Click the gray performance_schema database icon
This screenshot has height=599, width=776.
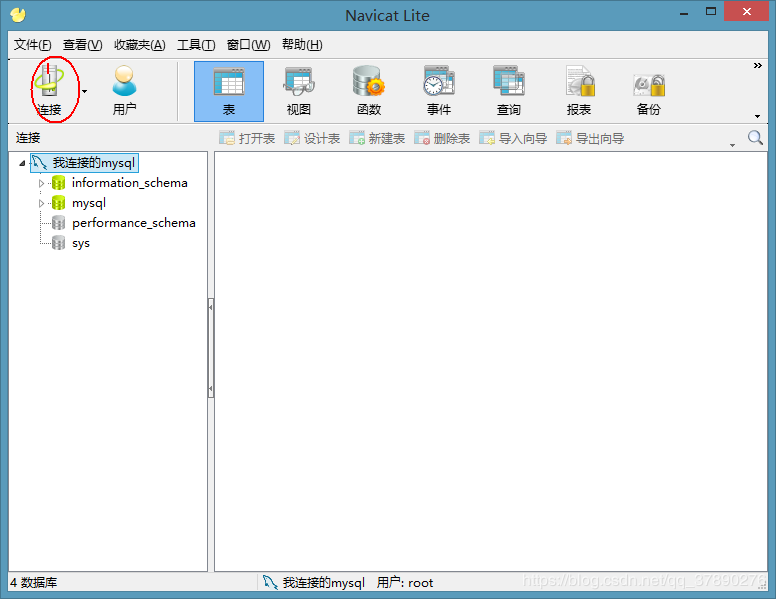(x=58, y=223)
